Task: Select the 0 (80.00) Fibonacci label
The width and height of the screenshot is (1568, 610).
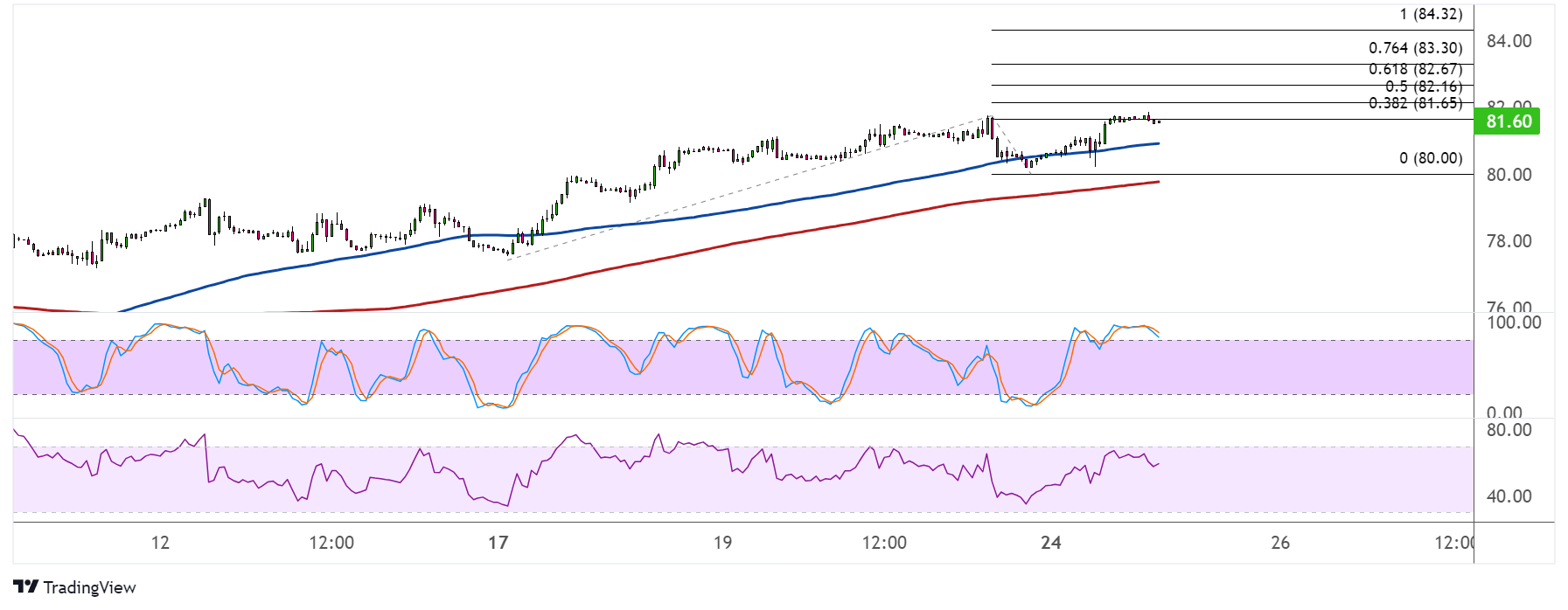Action: tap(1431, 158)
